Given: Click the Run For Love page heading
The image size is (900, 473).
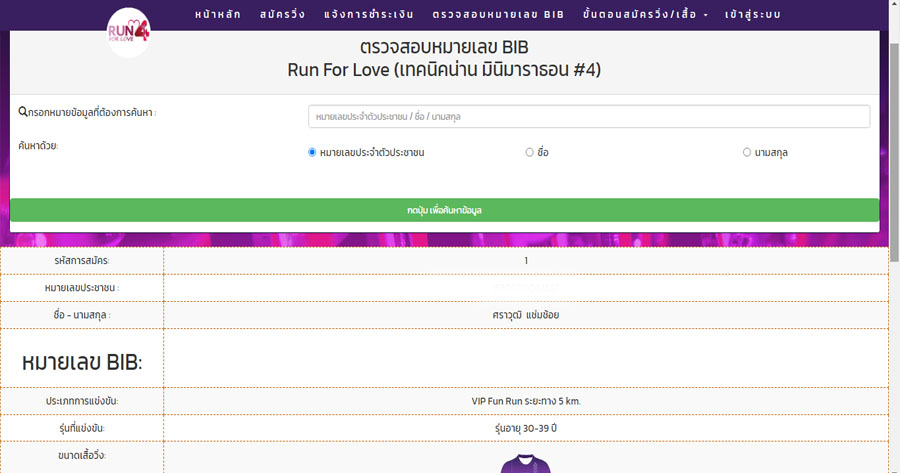Looking at the screenshot, I should tap(444, 70).
